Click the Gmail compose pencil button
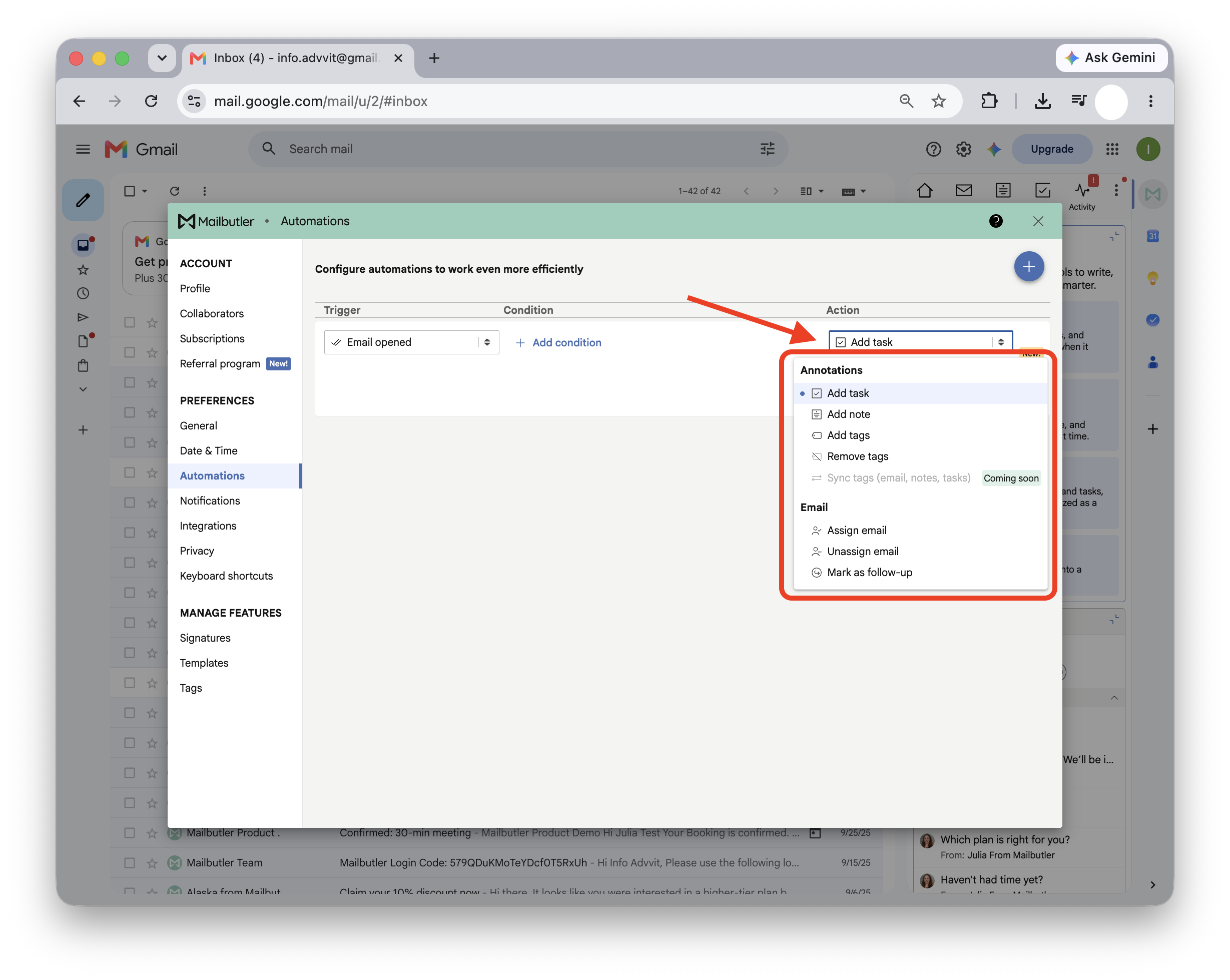Screen dimensions: 1230x980 pyautogui.click(x=83, y=200)
